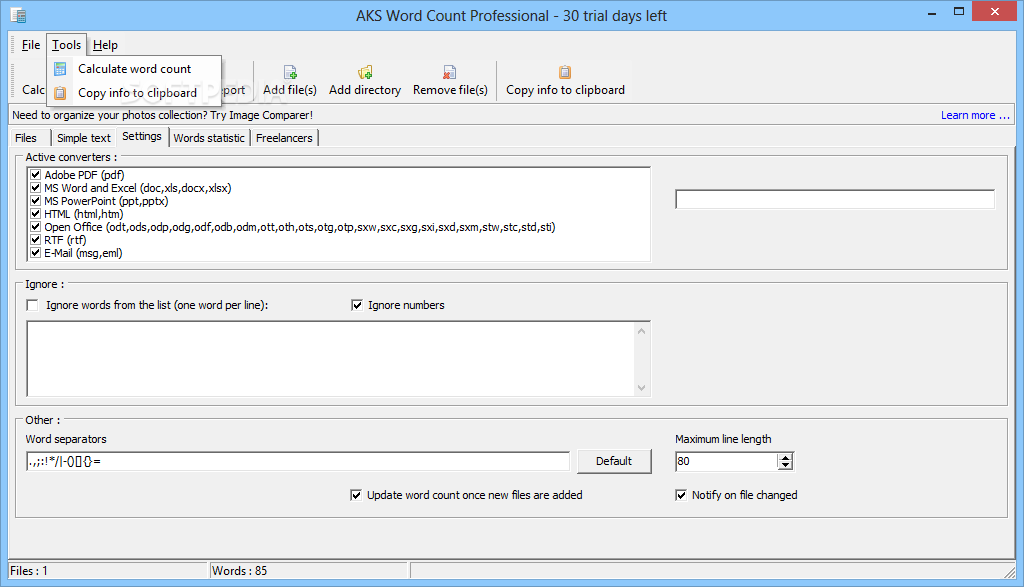Minimize the AKS Word Count window
The image size is (1024, 587).
pyautogui.click(x=932, y=12)
